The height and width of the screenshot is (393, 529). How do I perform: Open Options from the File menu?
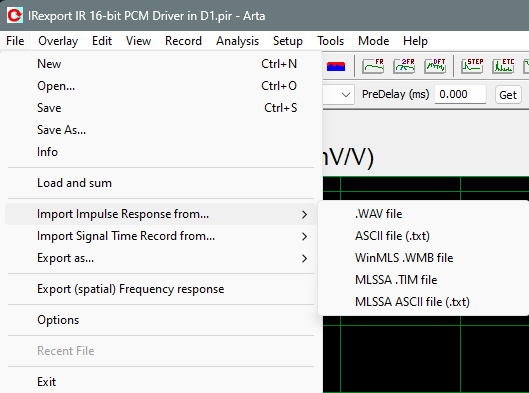161,320
